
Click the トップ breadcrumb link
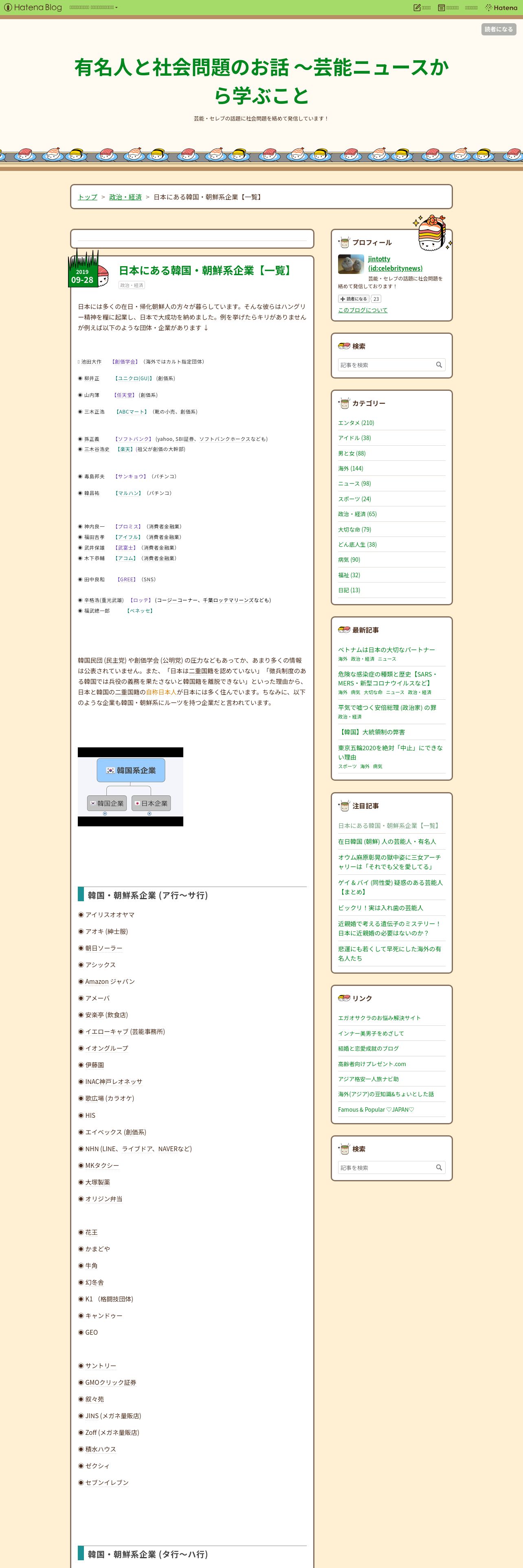tap(88, 197)
